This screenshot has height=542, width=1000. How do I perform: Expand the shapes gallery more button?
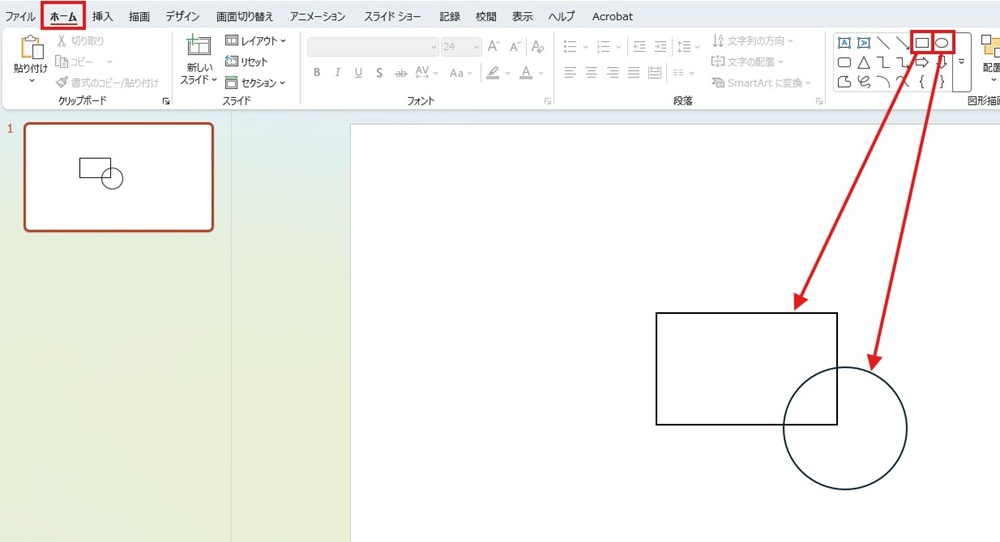pyautogui.click(x=962, y=62)
